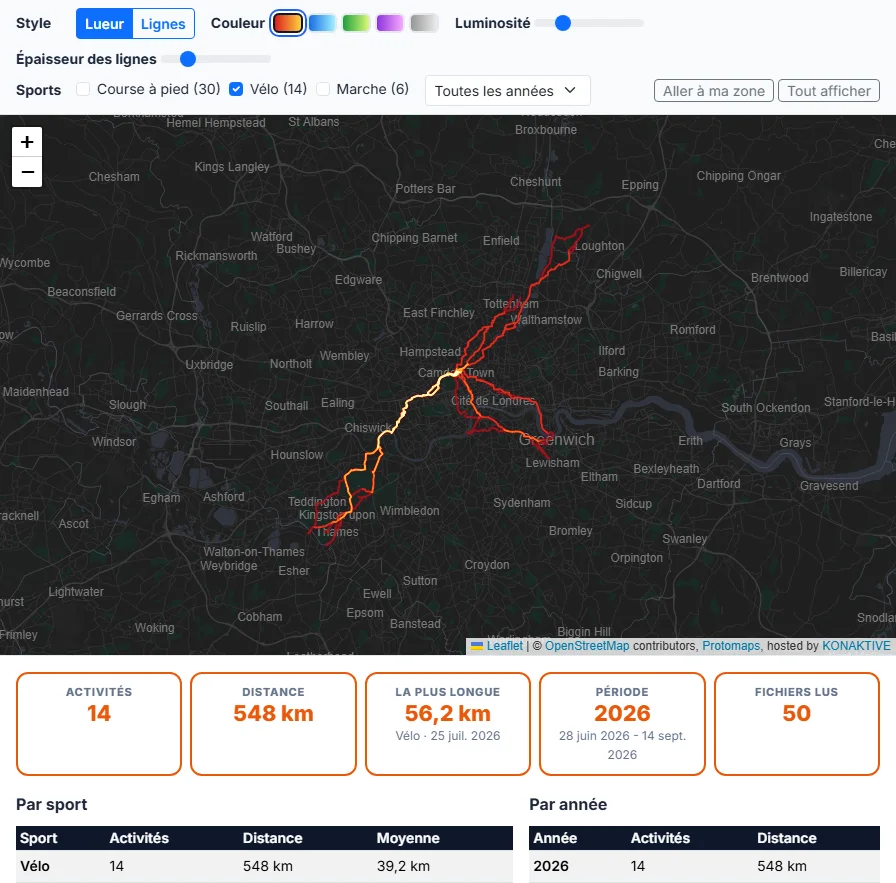Image resolution: width=896 pixels, height=883 pixels.
Task: Click the Année column header
Action: pos(555,838)
